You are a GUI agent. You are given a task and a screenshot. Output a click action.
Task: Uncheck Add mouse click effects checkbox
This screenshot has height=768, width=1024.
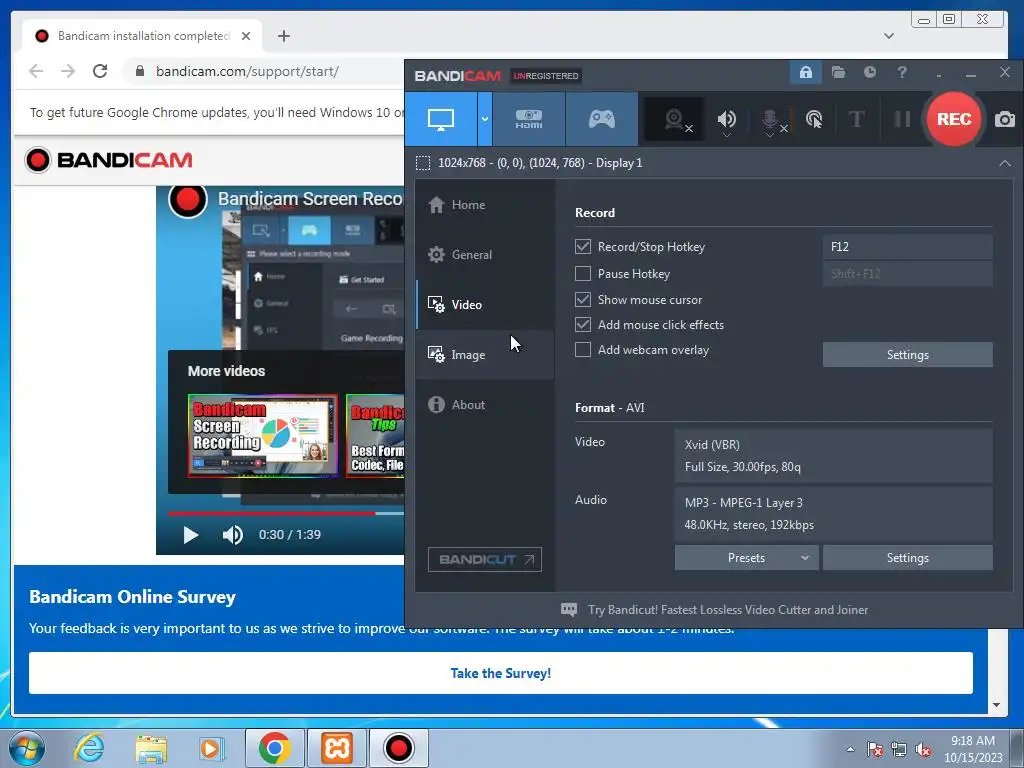click(x=583, y=325)
